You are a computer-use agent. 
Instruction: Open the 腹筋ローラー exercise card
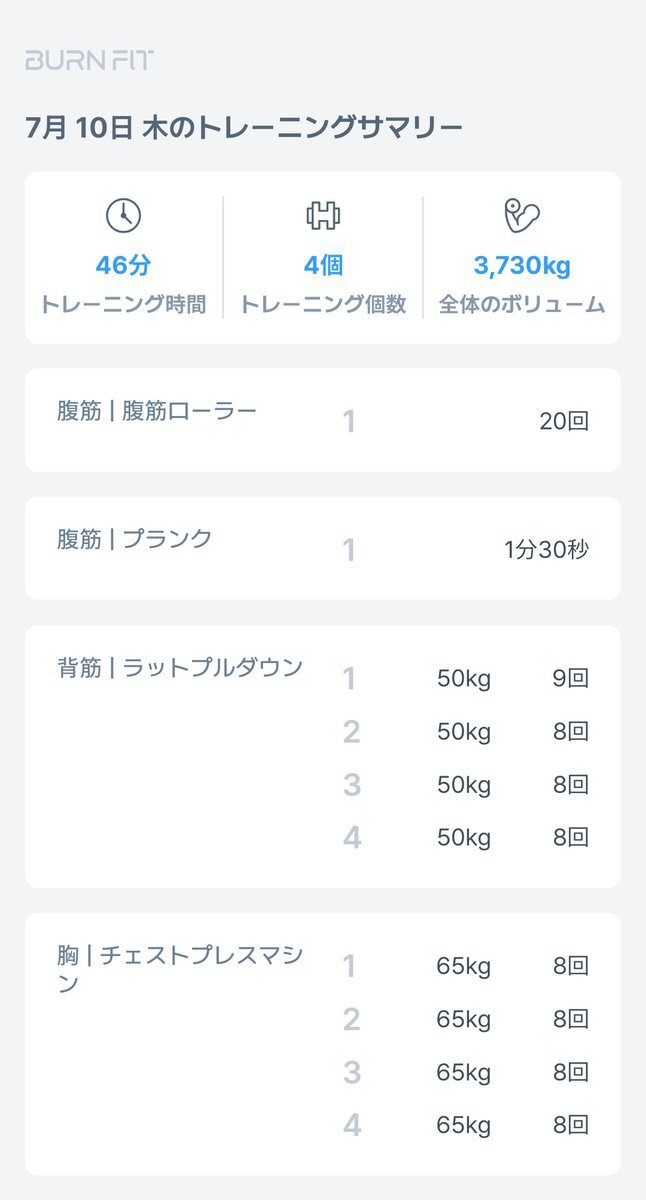coord(323,420)
